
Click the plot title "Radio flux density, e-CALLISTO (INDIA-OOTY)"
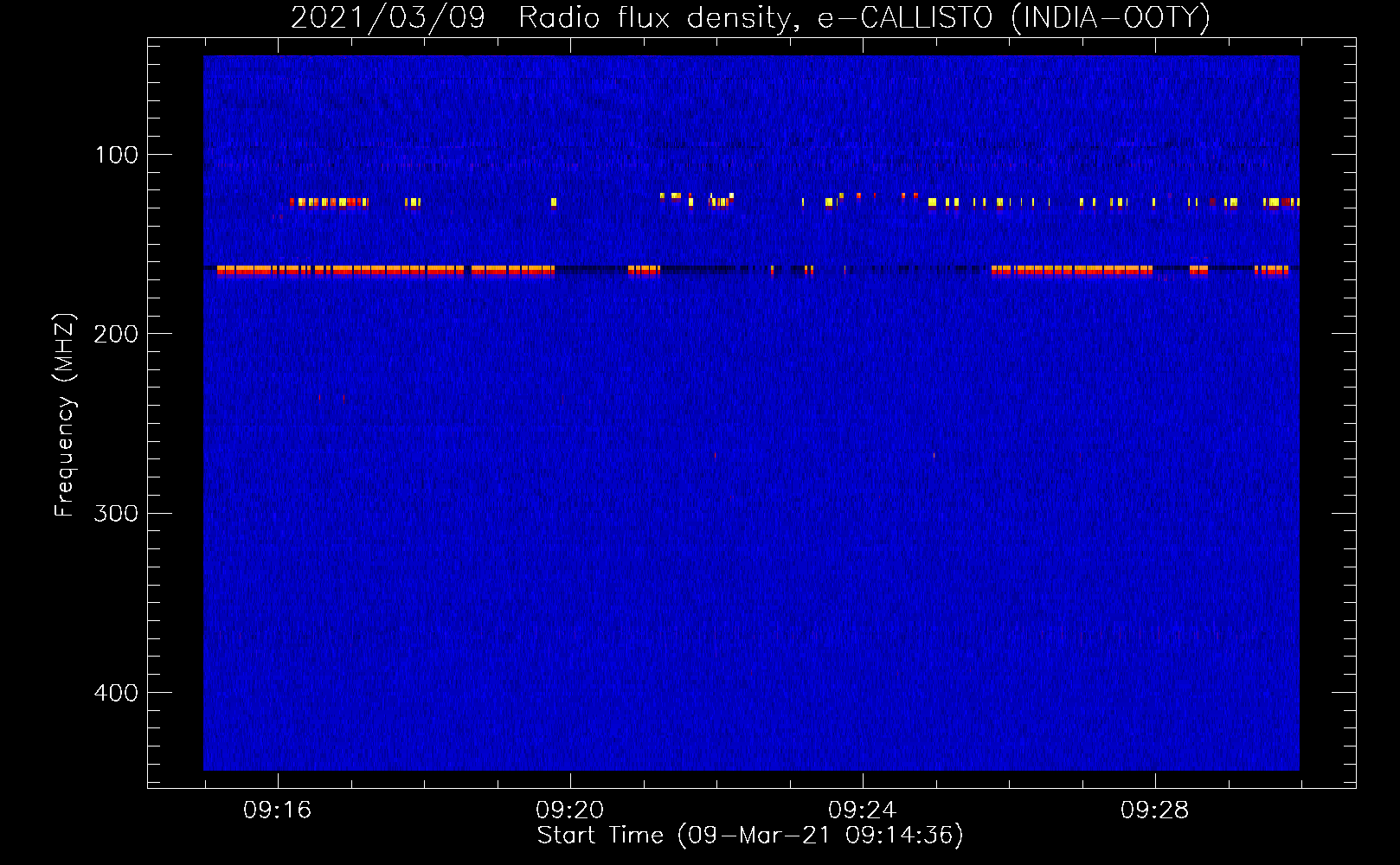pos(864,17)
